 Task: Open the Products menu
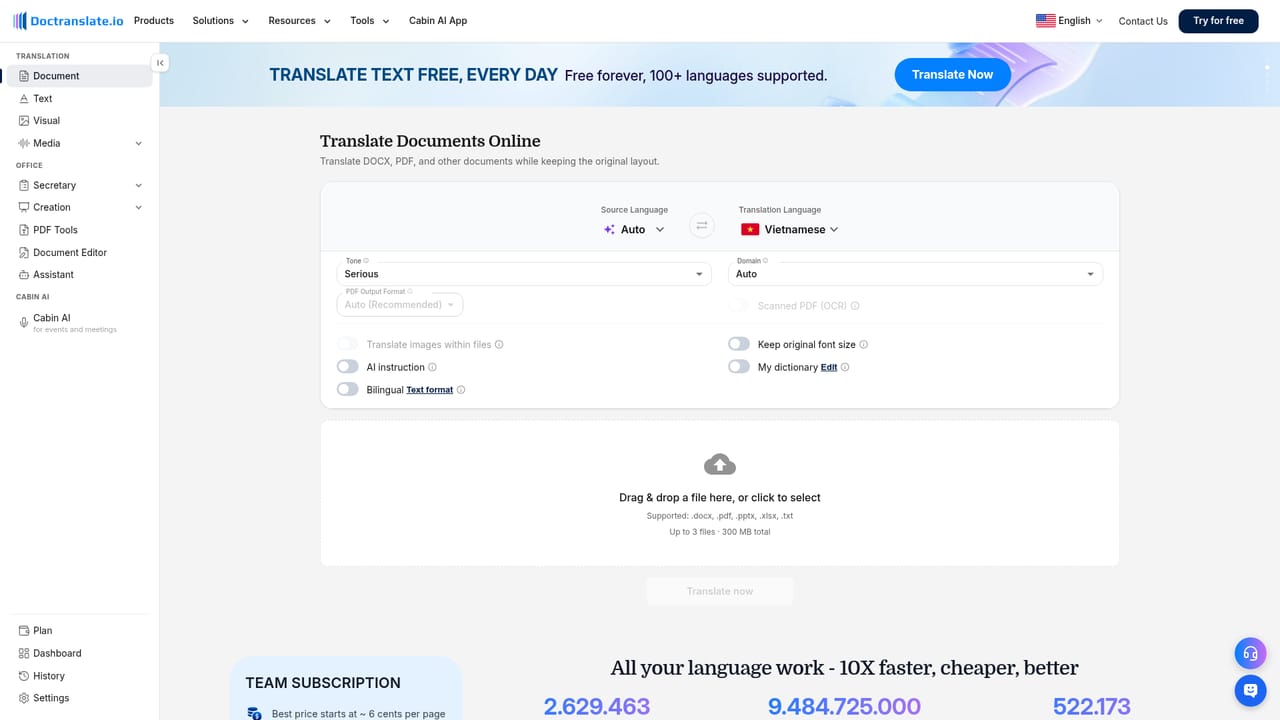click(x=154, y=20)
